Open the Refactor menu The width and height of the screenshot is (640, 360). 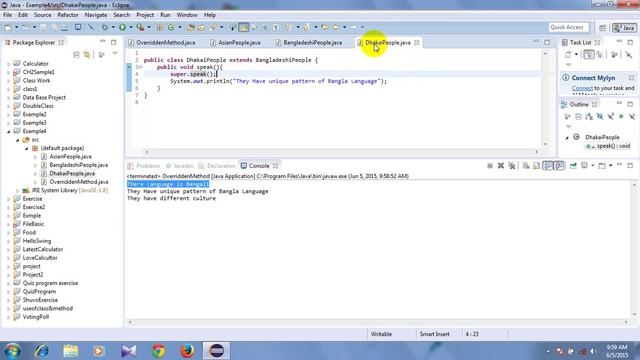pos(68,15)
